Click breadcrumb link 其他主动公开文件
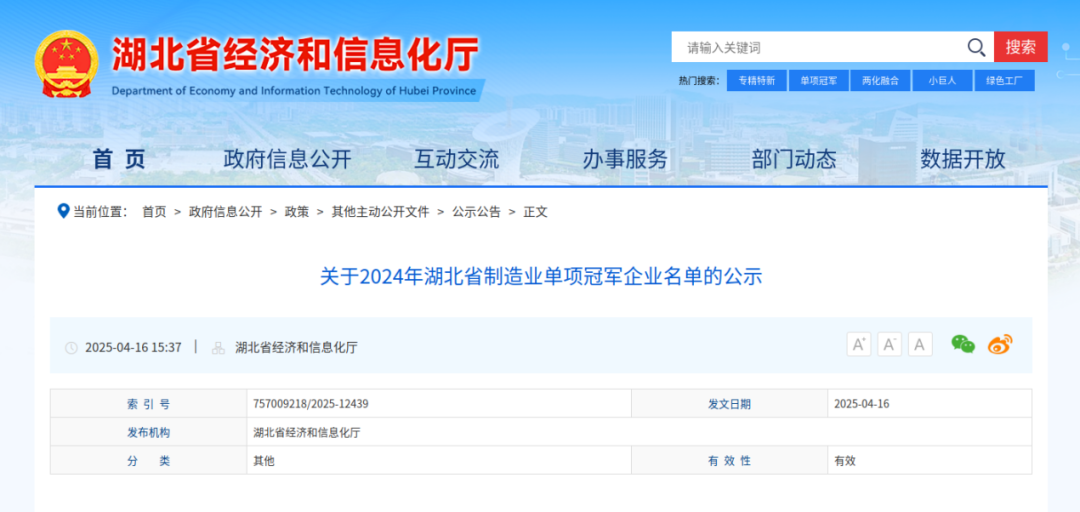This screenshot has height=512, width=1080. point(380,212)
